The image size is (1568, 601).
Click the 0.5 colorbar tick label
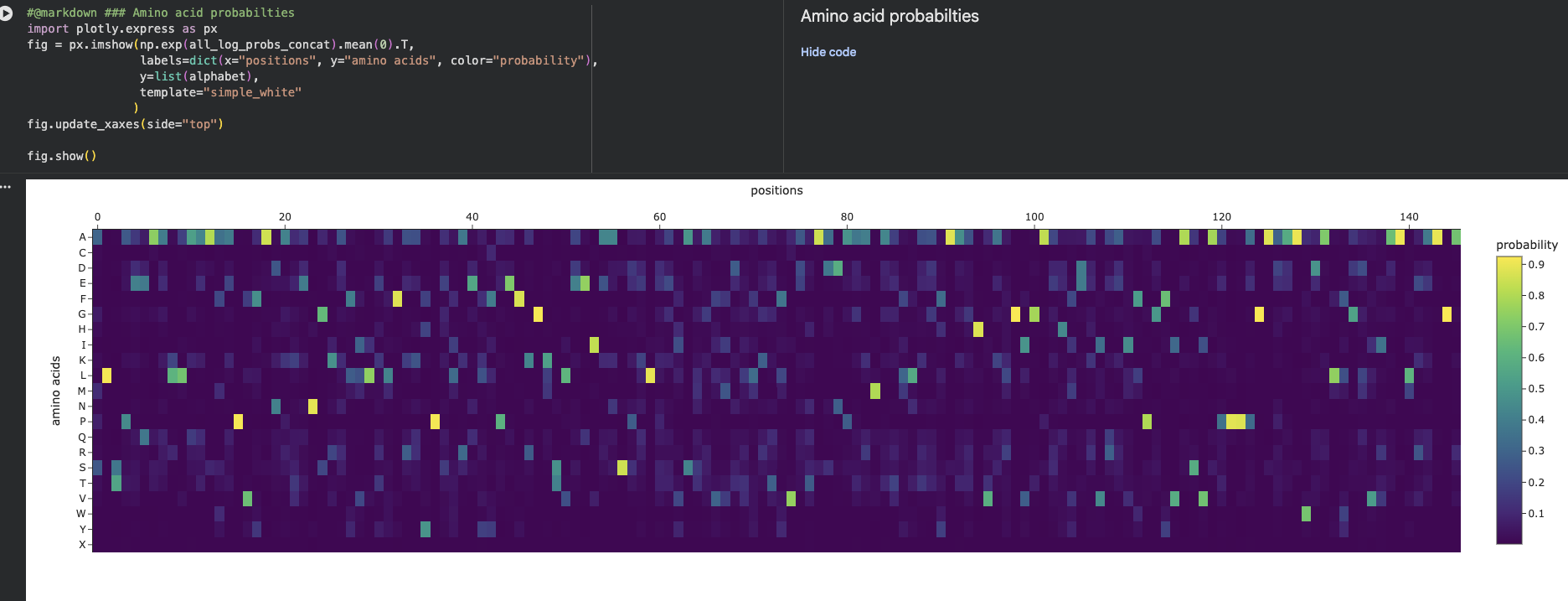tap(1536, 389)
